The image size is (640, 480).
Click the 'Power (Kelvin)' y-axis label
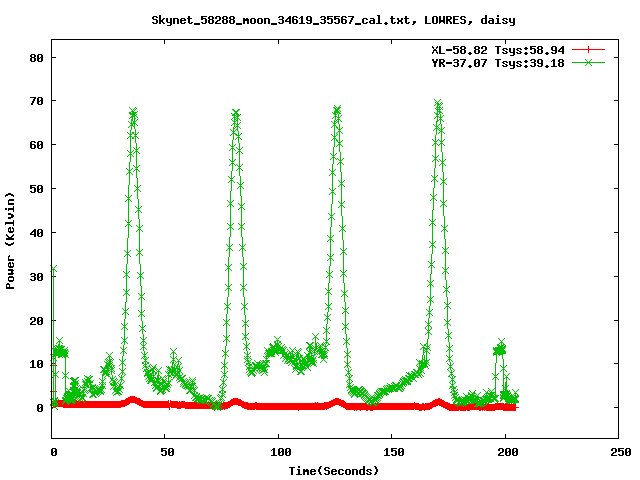(x=10, y=241)
